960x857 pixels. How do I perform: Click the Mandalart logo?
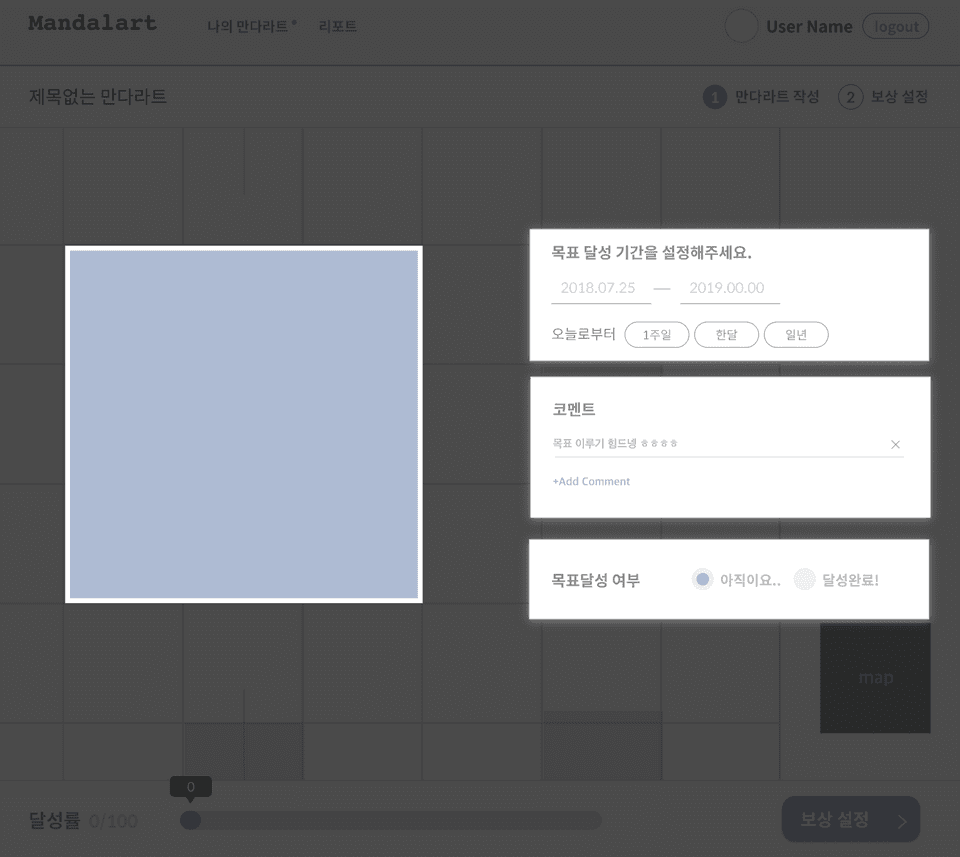click(92, 23)
